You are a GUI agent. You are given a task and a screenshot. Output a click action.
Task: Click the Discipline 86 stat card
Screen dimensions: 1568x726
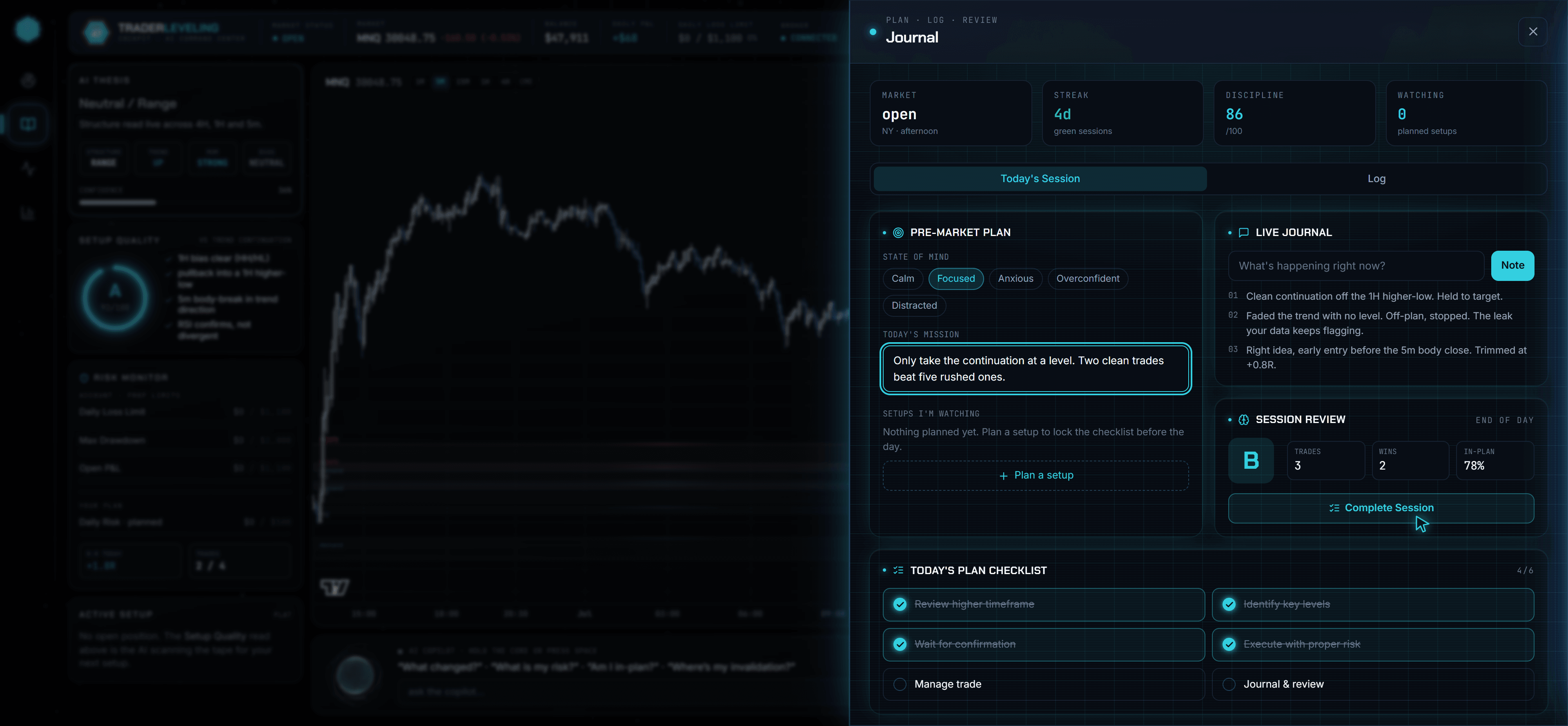click(1294, 113)
